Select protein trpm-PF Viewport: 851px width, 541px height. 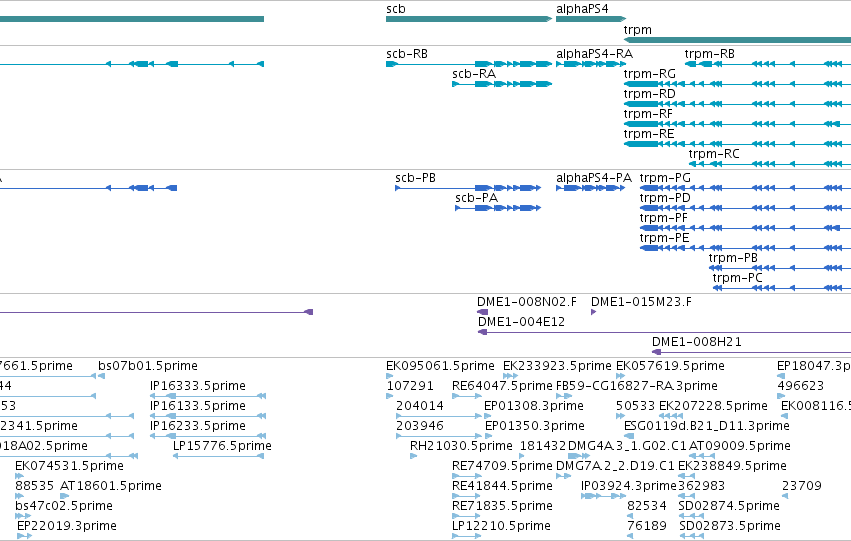(745, 228)
